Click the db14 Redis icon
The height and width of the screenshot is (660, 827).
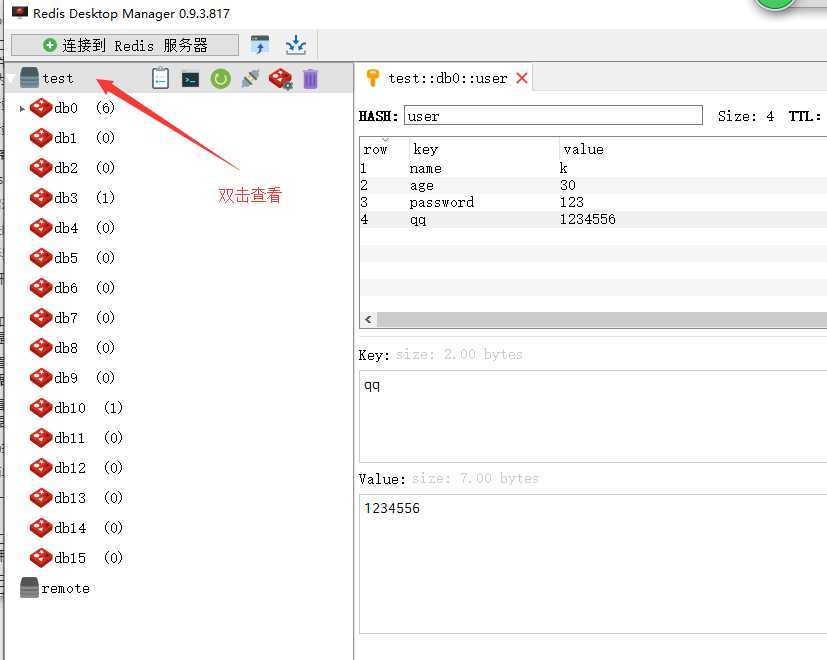click(x=41, y=528)
